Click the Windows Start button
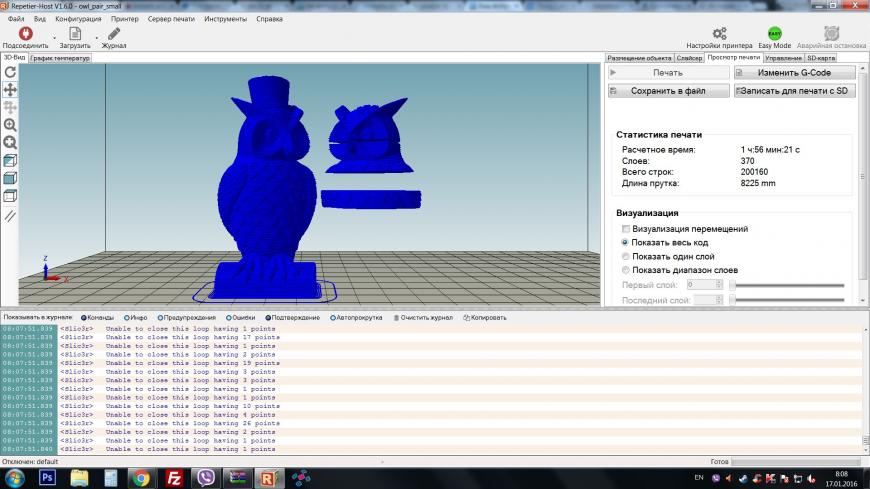This screenshot has height=489, width=870. point(14,478)
